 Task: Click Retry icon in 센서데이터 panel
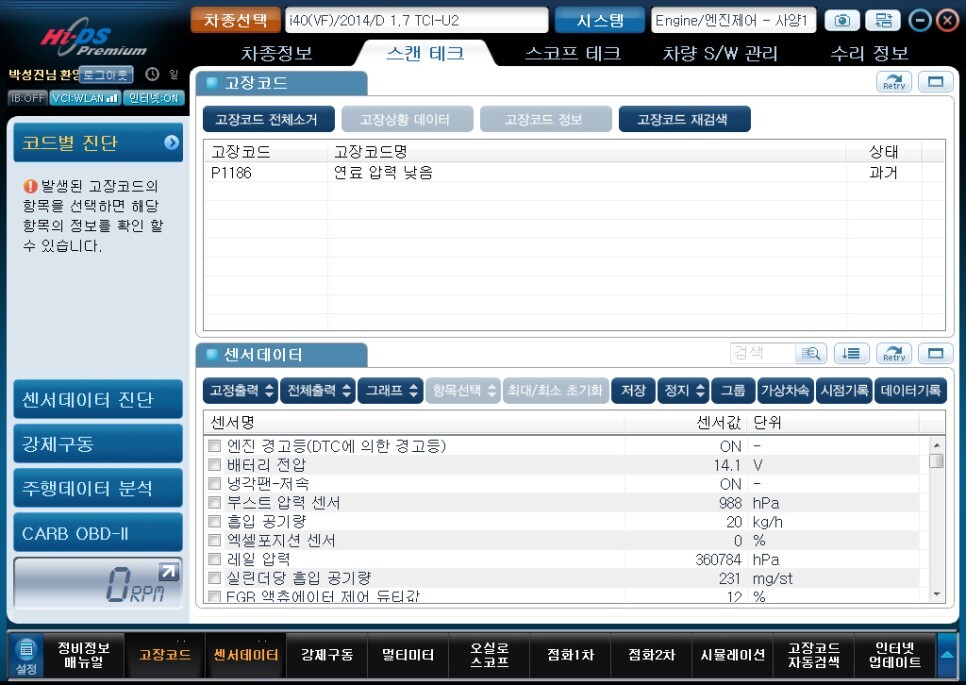click(894, 354)
